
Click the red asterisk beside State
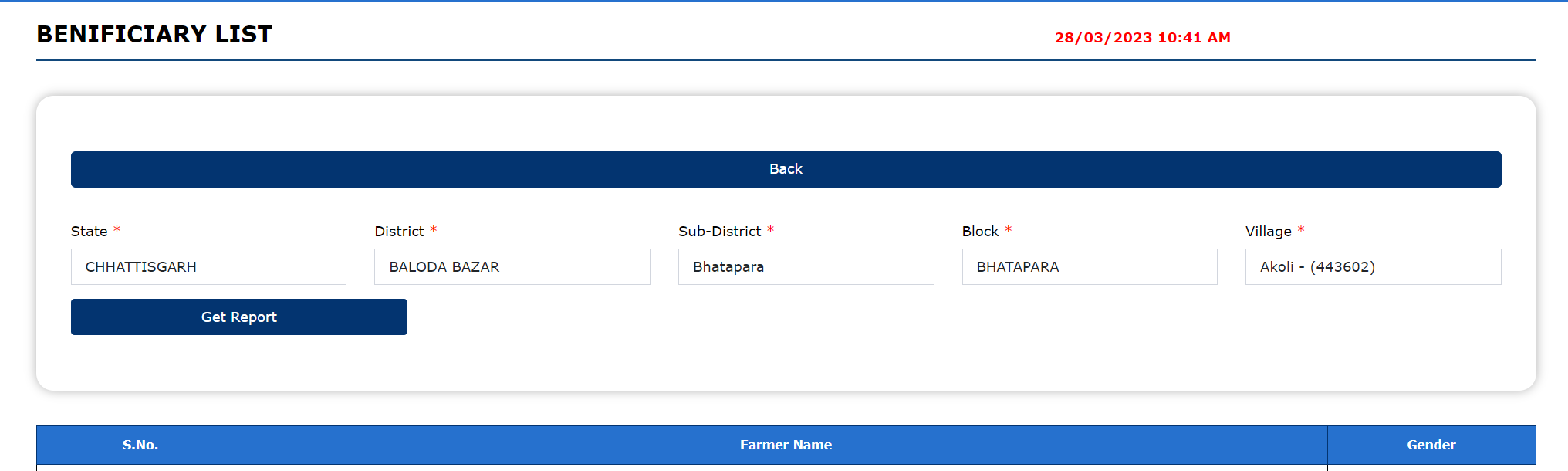[x=117, y=230]
